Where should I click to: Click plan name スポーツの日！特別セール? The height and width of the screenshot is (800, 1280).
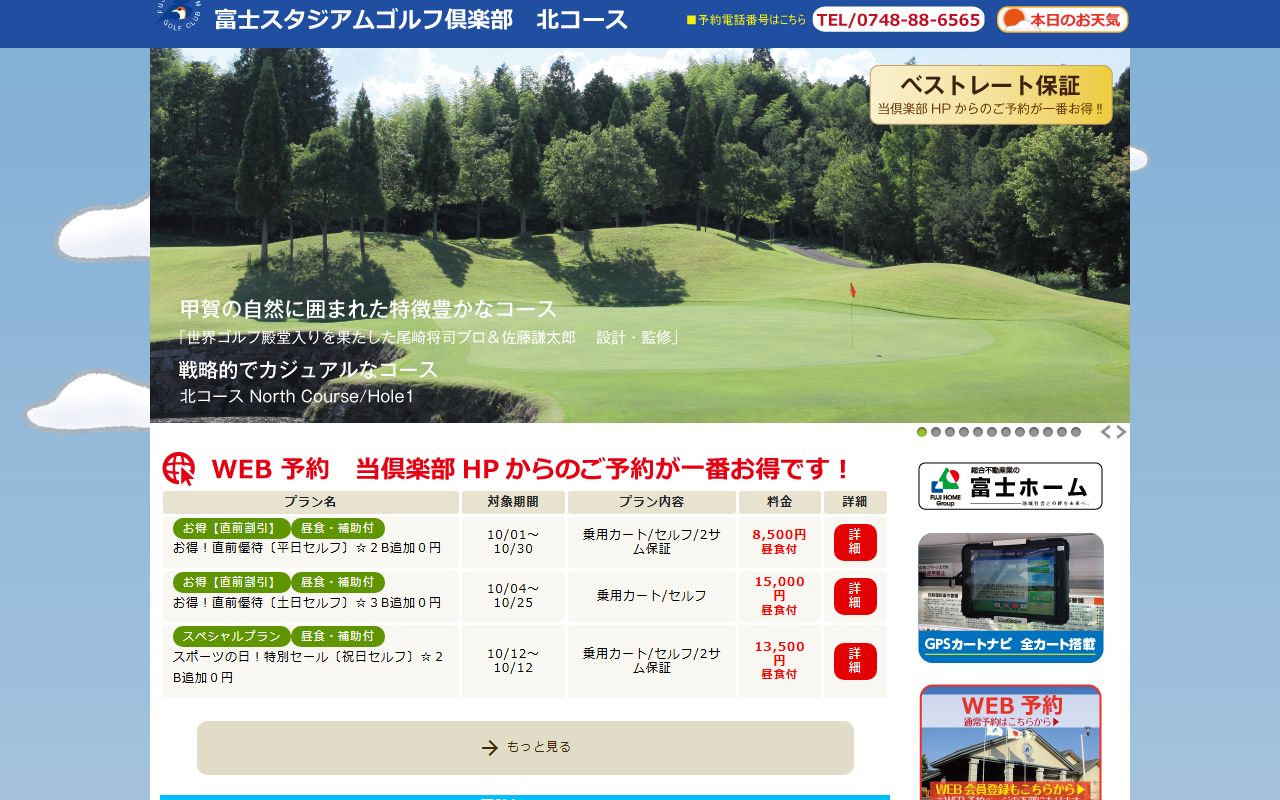pyautogui.click(x=308, y=667)
